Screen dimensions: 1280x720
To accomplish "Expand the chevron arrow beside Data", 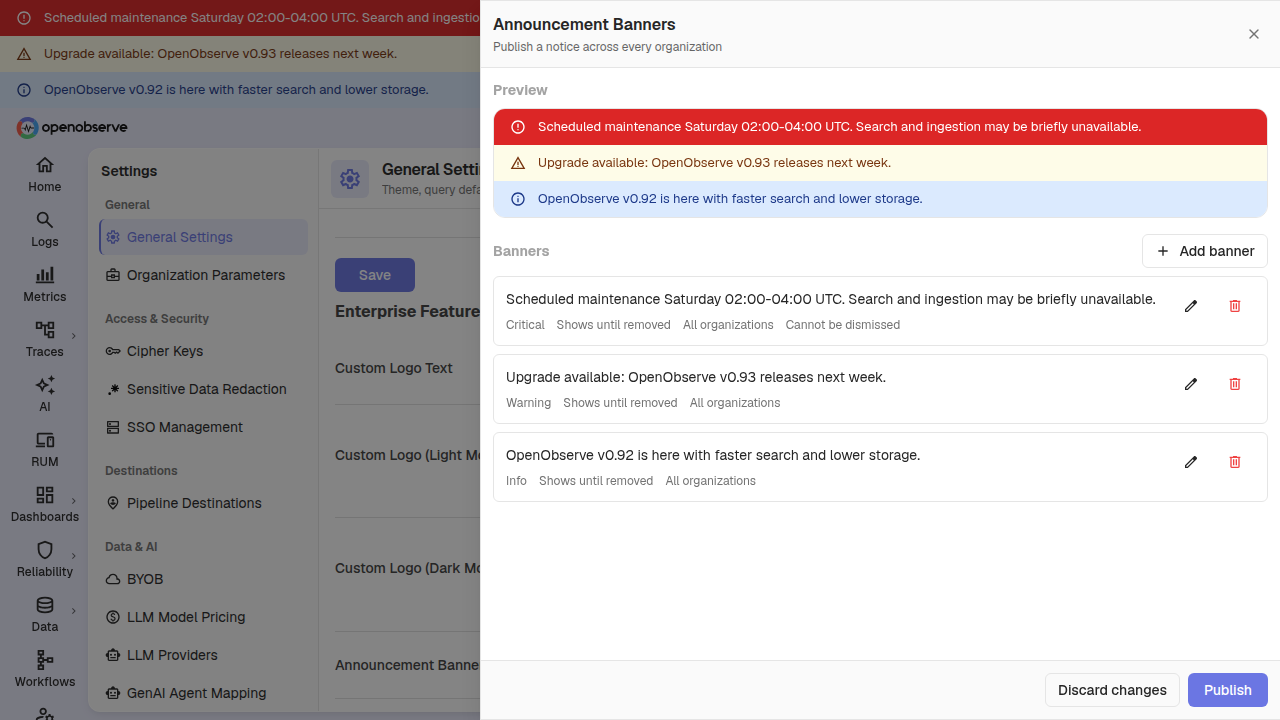I will click(x=74, y=610).
